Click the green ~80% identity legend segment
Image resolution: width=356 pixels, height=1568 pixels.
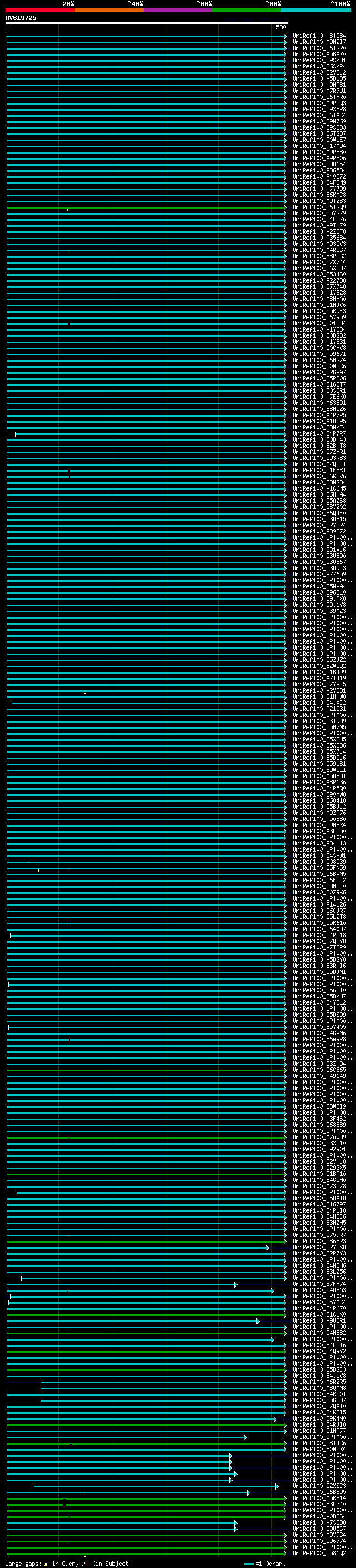(247, 10)
